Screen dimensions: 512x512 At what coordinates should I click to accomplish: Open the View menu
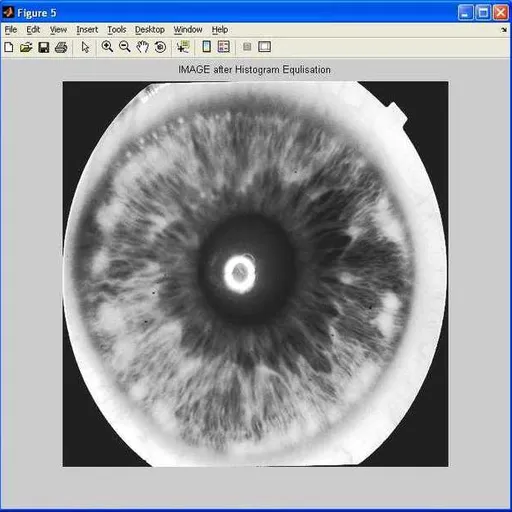coord(58,30)
